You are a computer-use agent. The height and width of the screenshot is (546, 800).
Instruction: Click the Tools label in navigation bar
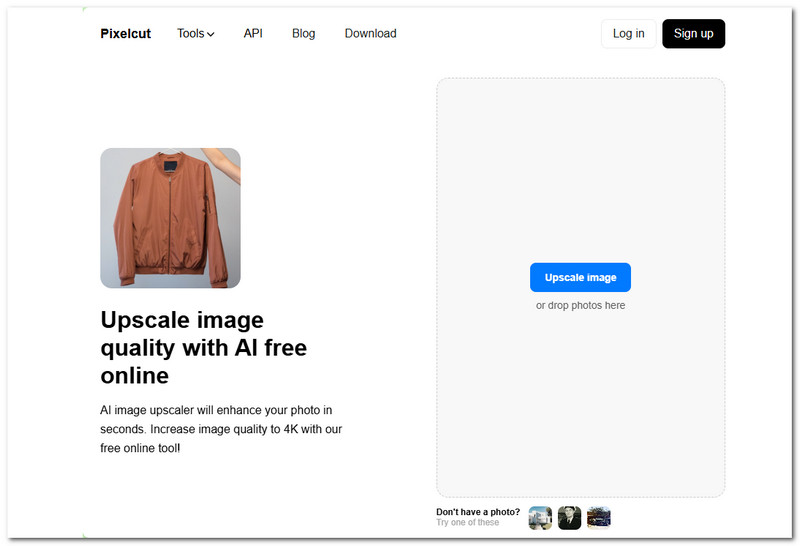coord(190,34)
